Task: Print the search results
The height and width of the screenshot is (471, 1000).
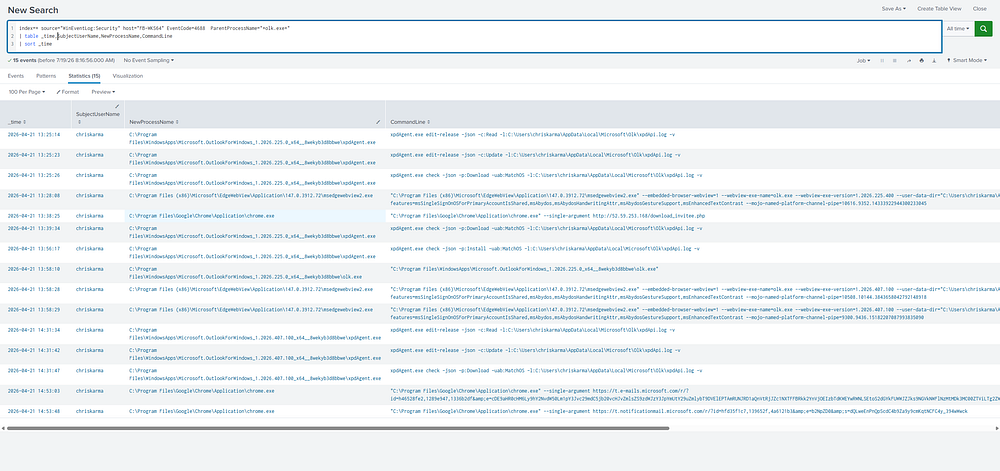Action: (x=921, y=61)
